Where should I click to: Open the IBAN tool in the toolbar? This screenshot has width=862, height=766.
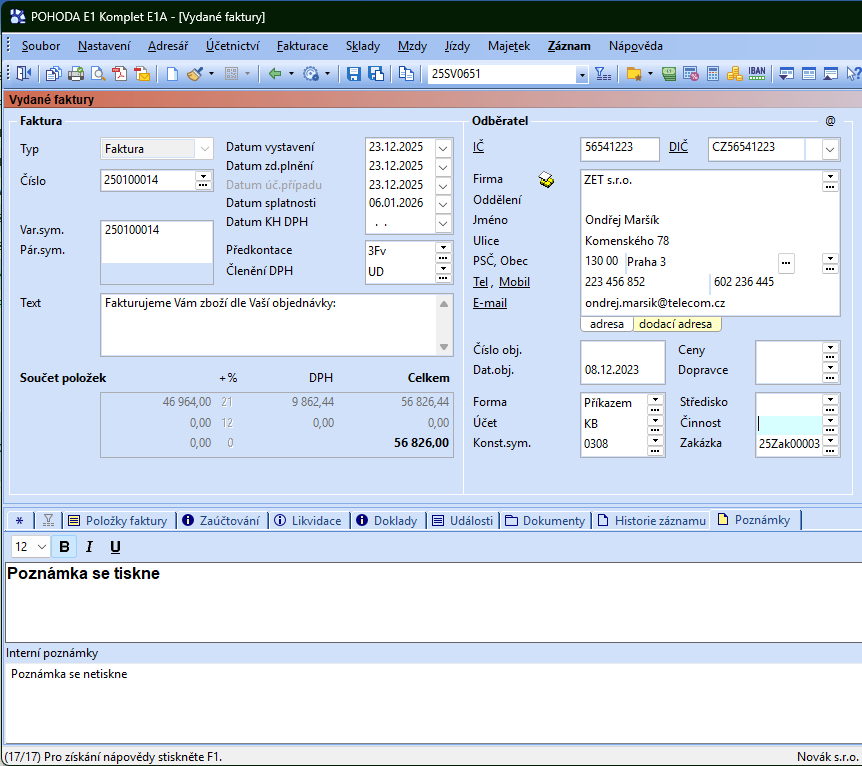[x=758, y=74]
